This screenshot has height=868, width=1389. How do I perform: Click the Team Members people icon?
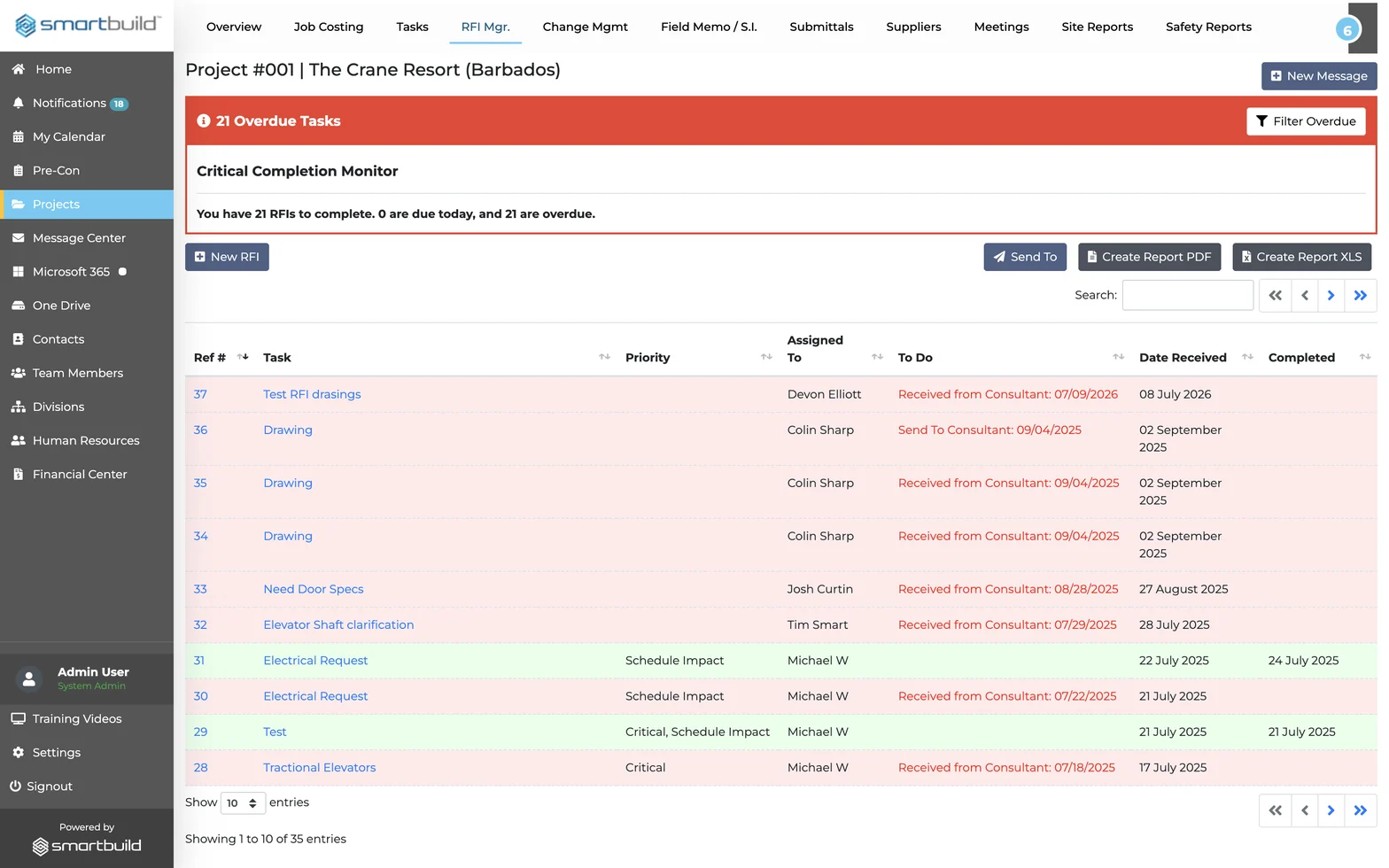click(x=18, y=373)
